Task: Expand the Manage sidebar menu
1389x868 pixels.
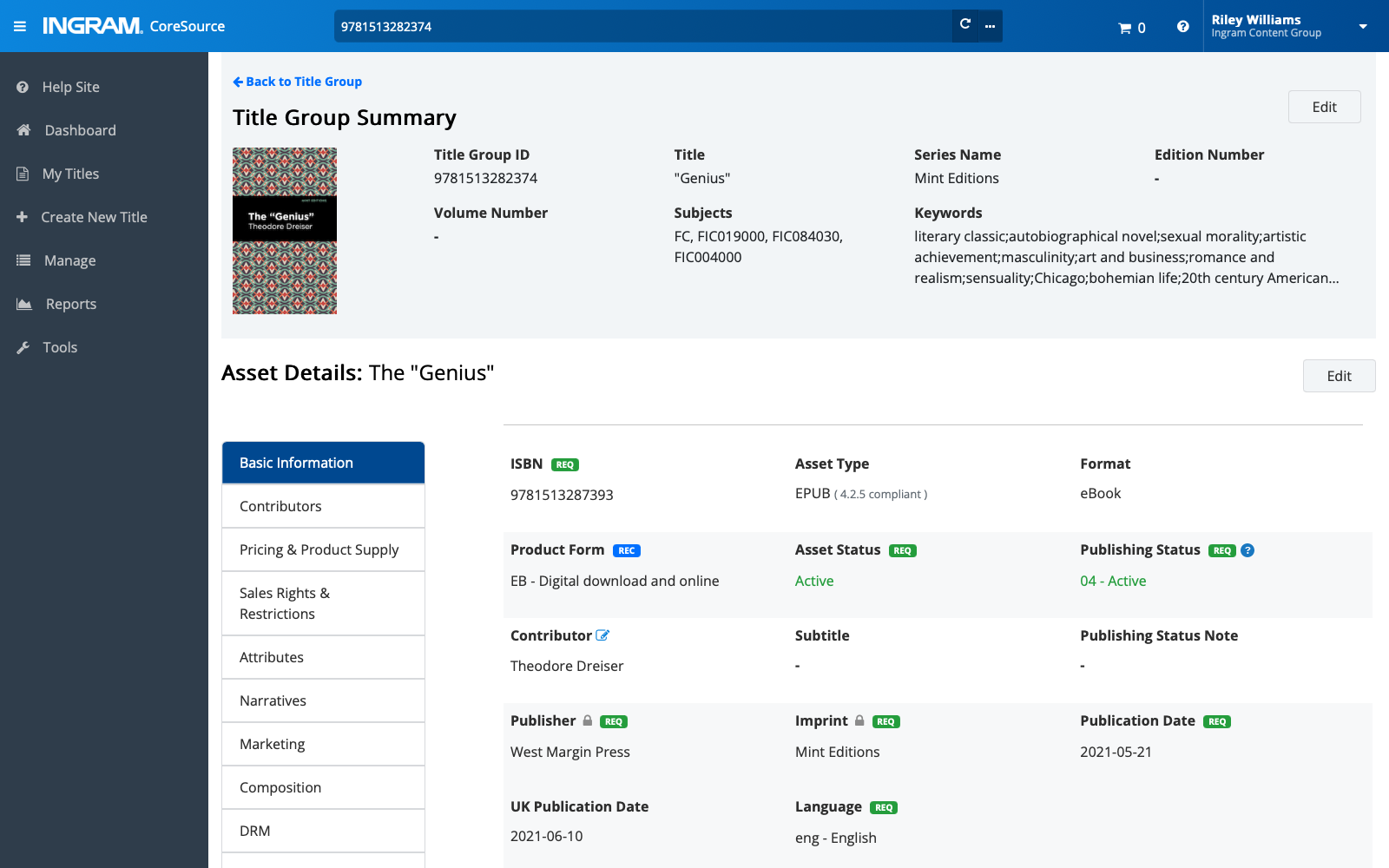Action: tap(69, 260)
